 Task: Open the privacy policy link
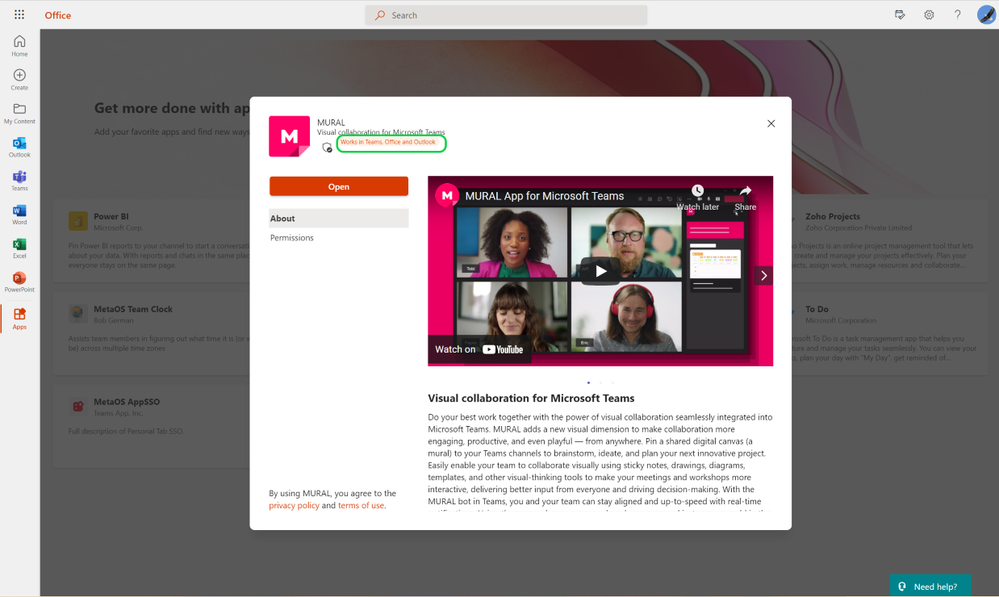[294, 505]
